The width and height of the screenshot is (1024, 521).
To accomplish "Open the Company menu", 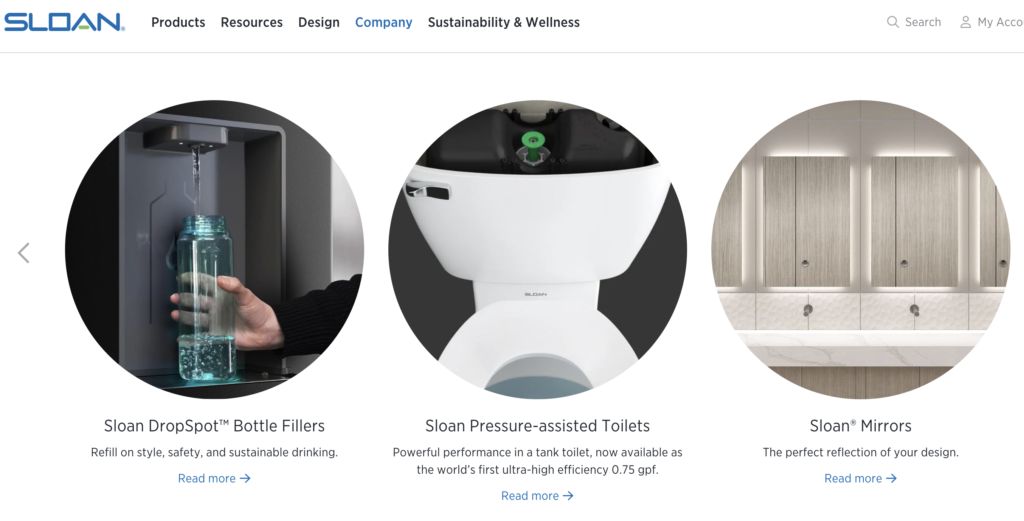I will [x=383, y=22].
